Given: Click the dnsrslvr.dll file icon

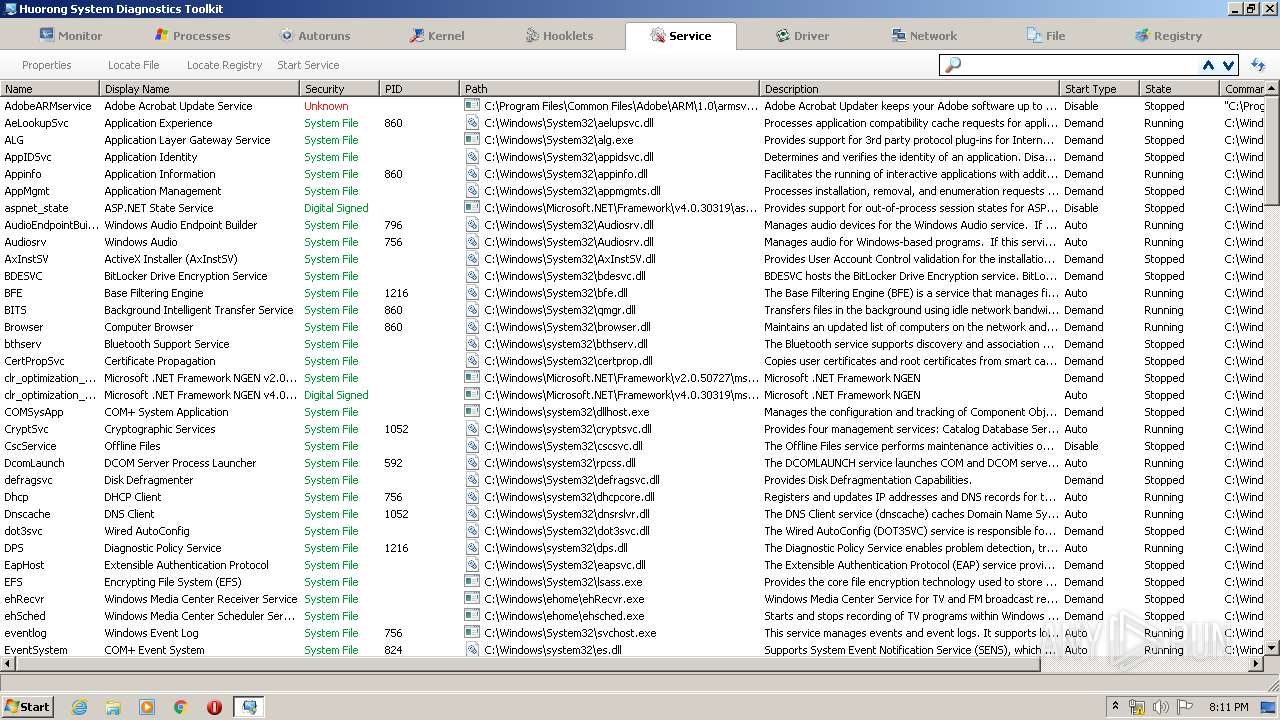Looking at the screenshot, I should [472, 514].
